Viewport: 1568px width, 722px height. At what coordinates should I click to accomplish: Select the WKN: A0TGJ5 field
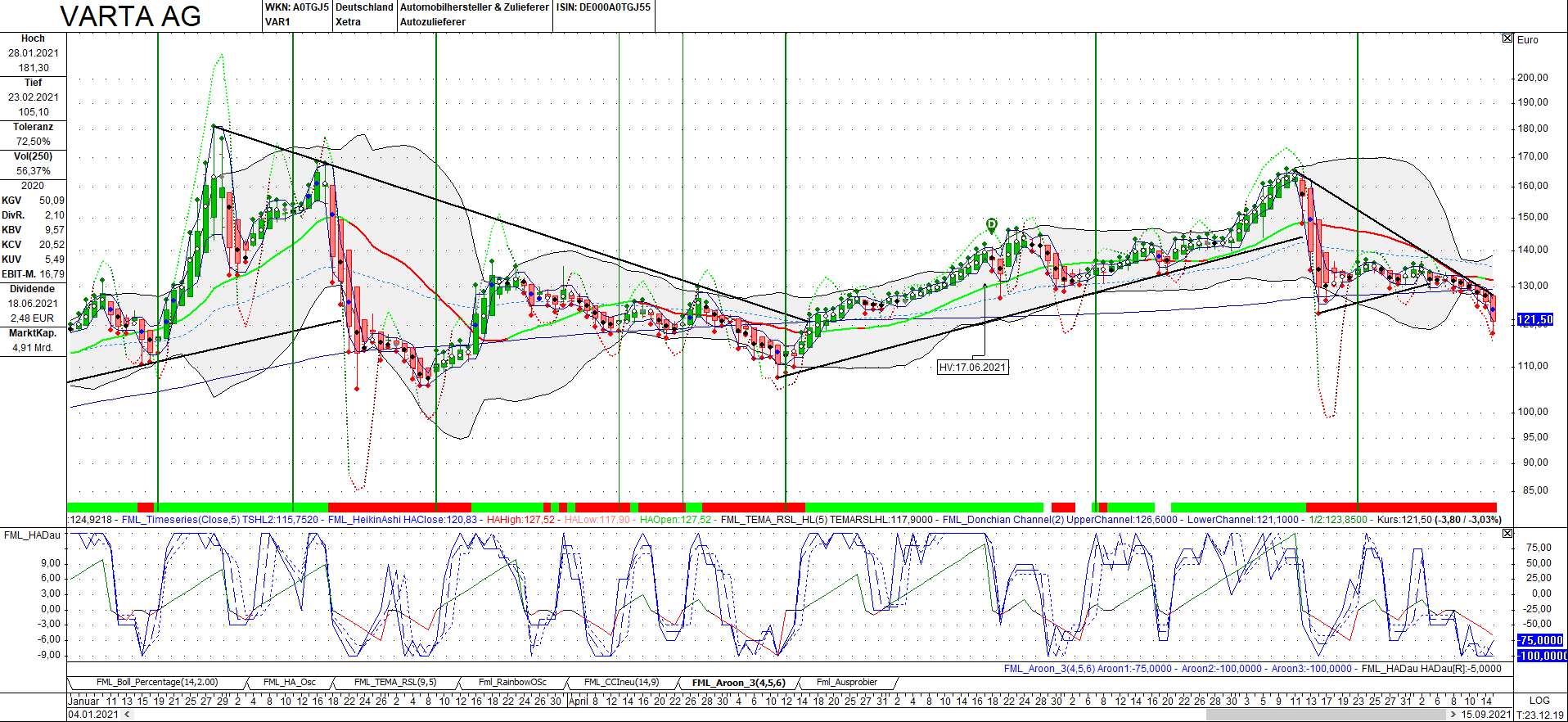pos(297,7)
